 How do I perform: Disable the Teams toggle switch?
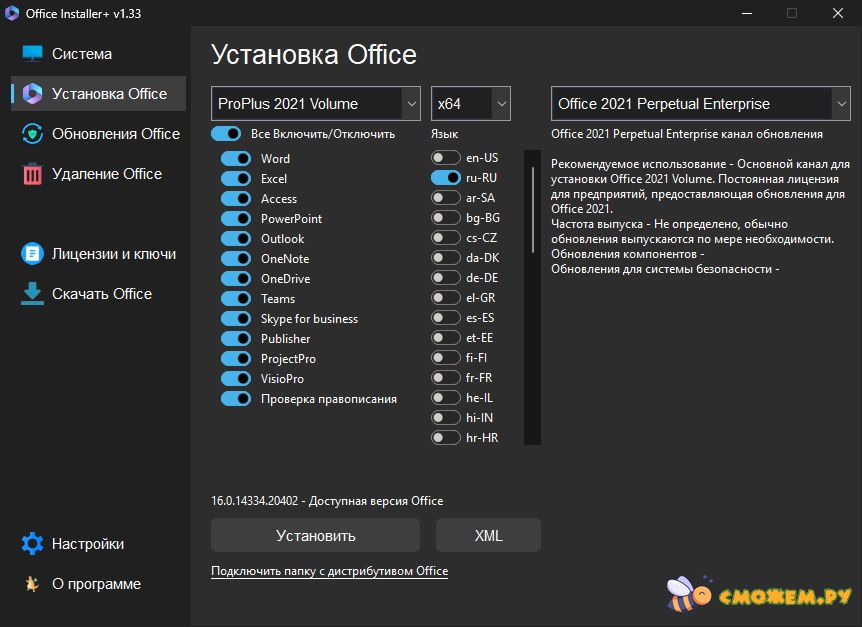[236, 299]
